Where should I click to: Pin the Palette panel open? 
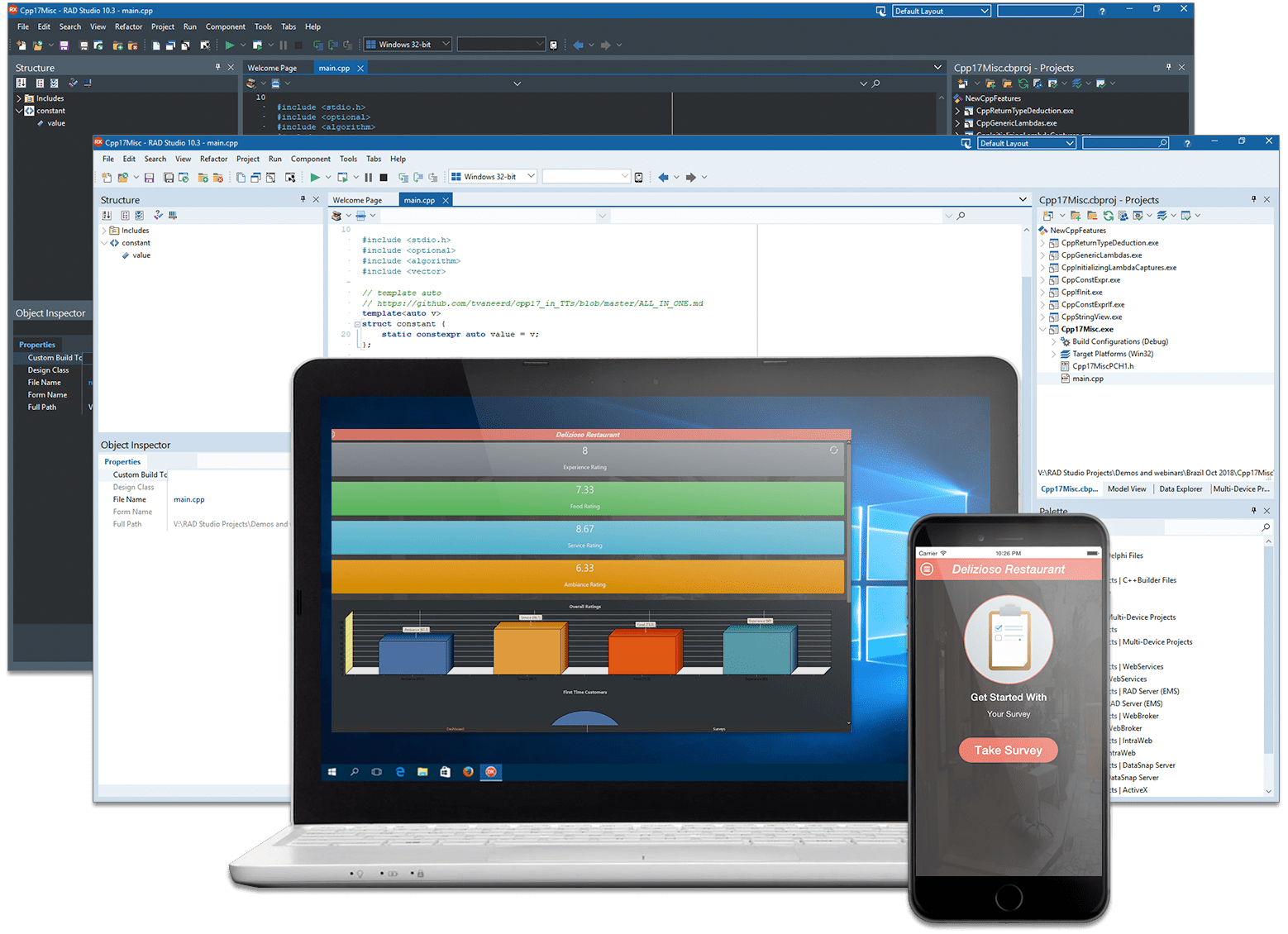tap(1254, 511)
